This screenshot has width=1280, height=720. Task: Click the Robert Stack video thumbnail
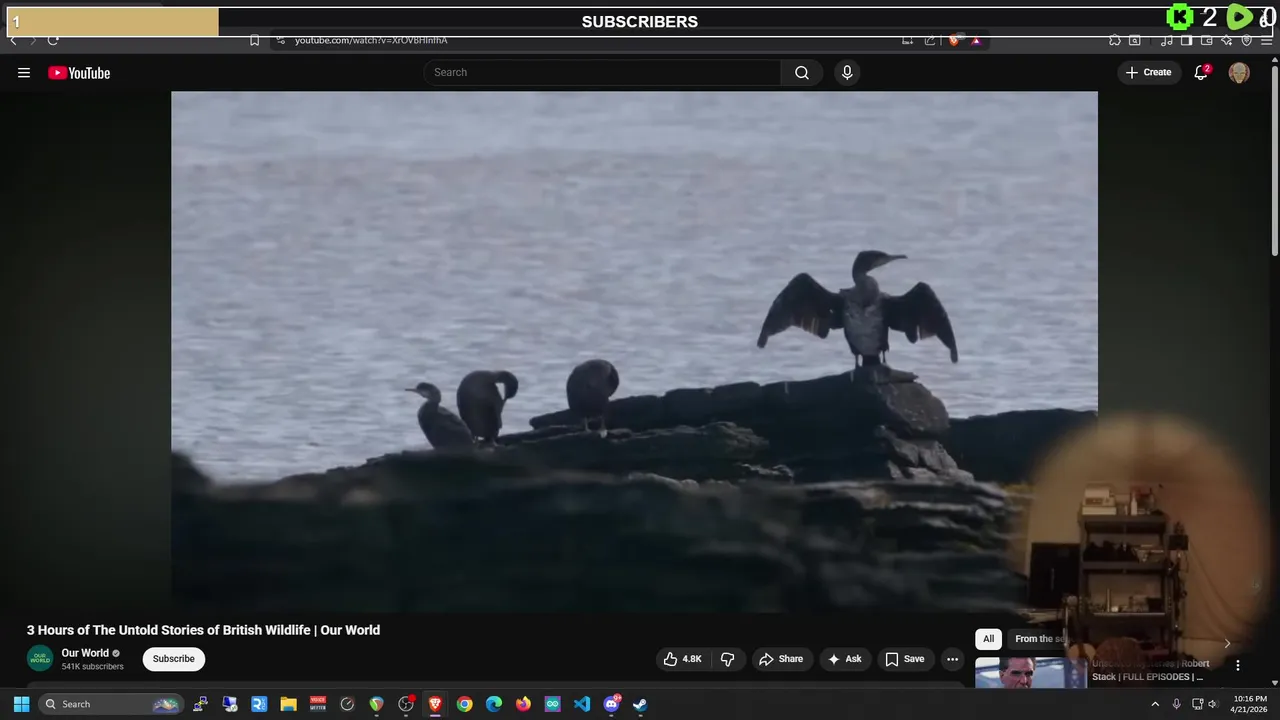[1030, 672]
